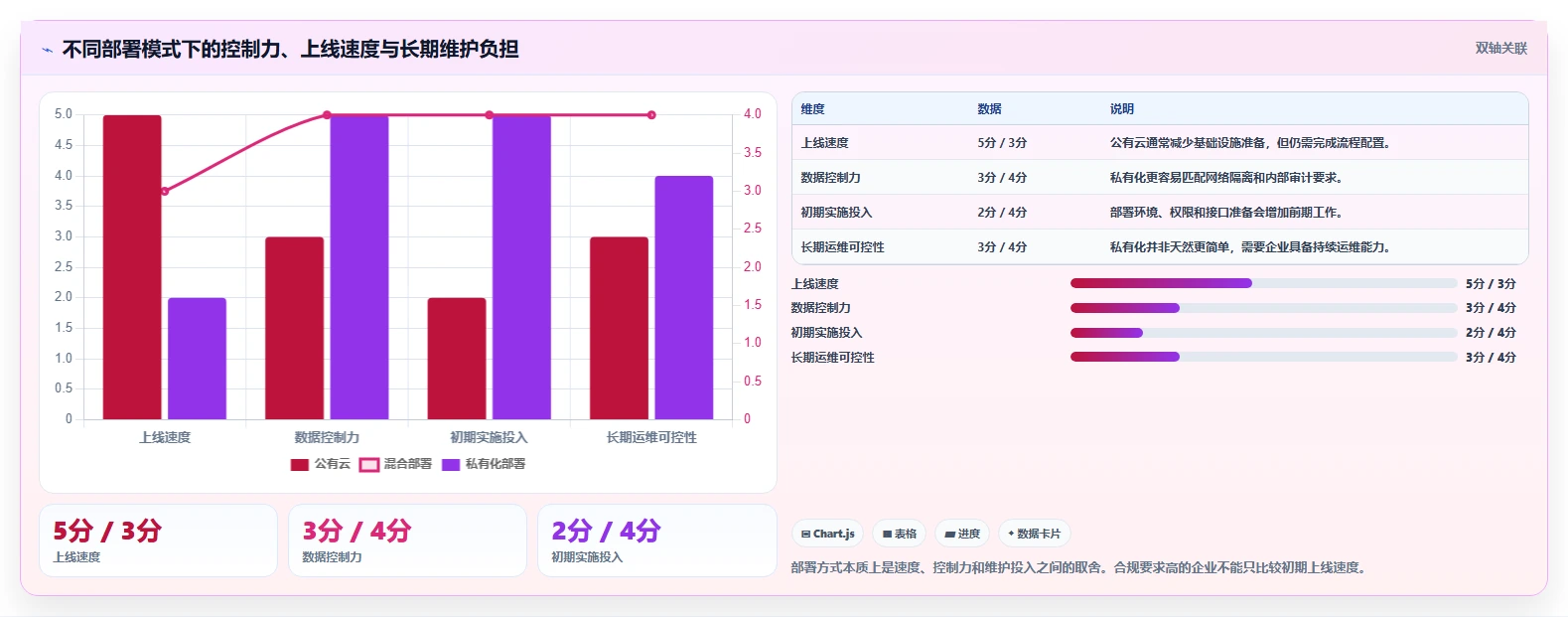Click the footer note 部署方式本质上是速度

click(1080, 568)
